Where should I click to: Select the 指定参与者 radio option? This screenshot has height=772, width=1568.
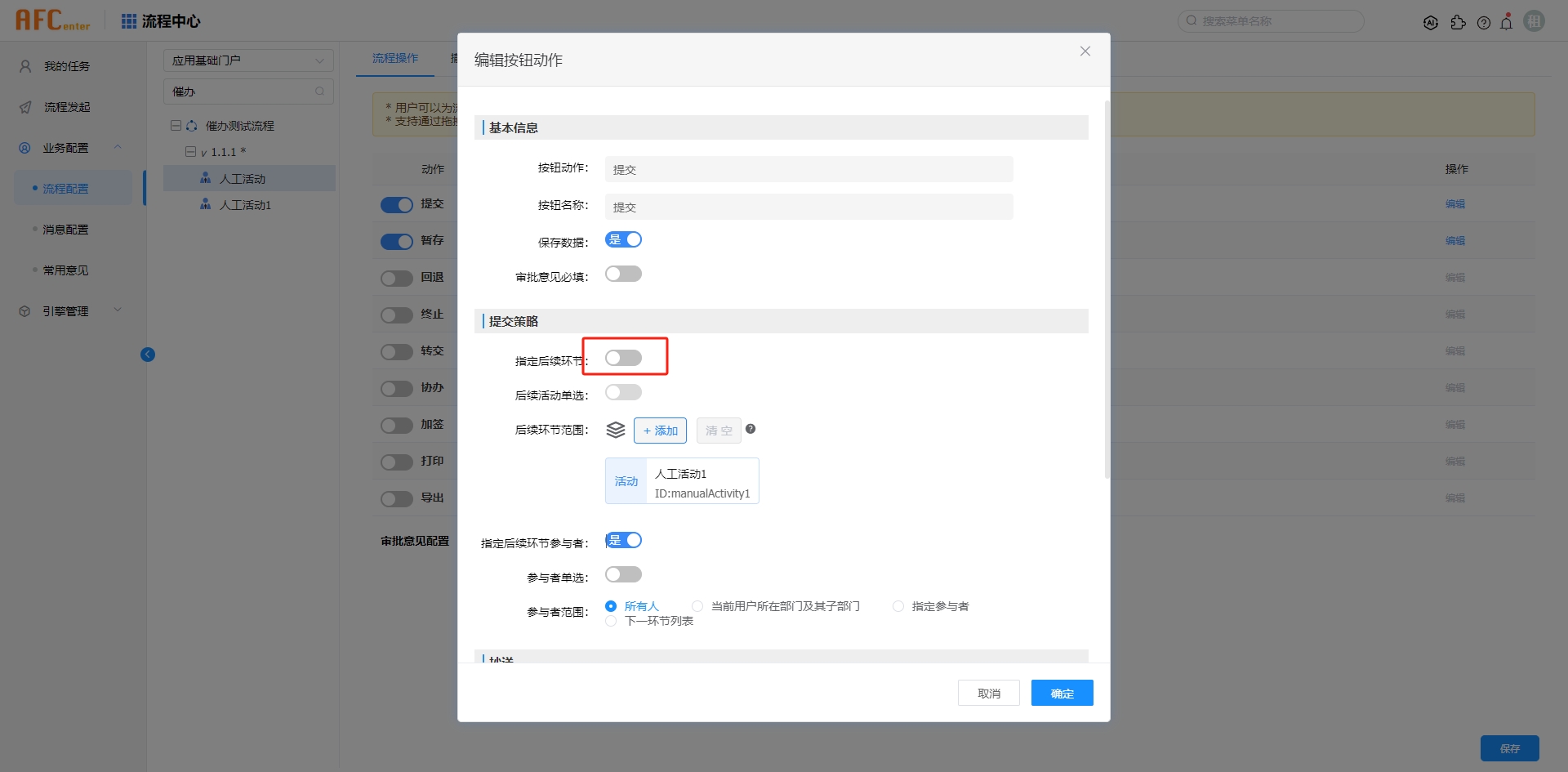(x=898, y=606)
